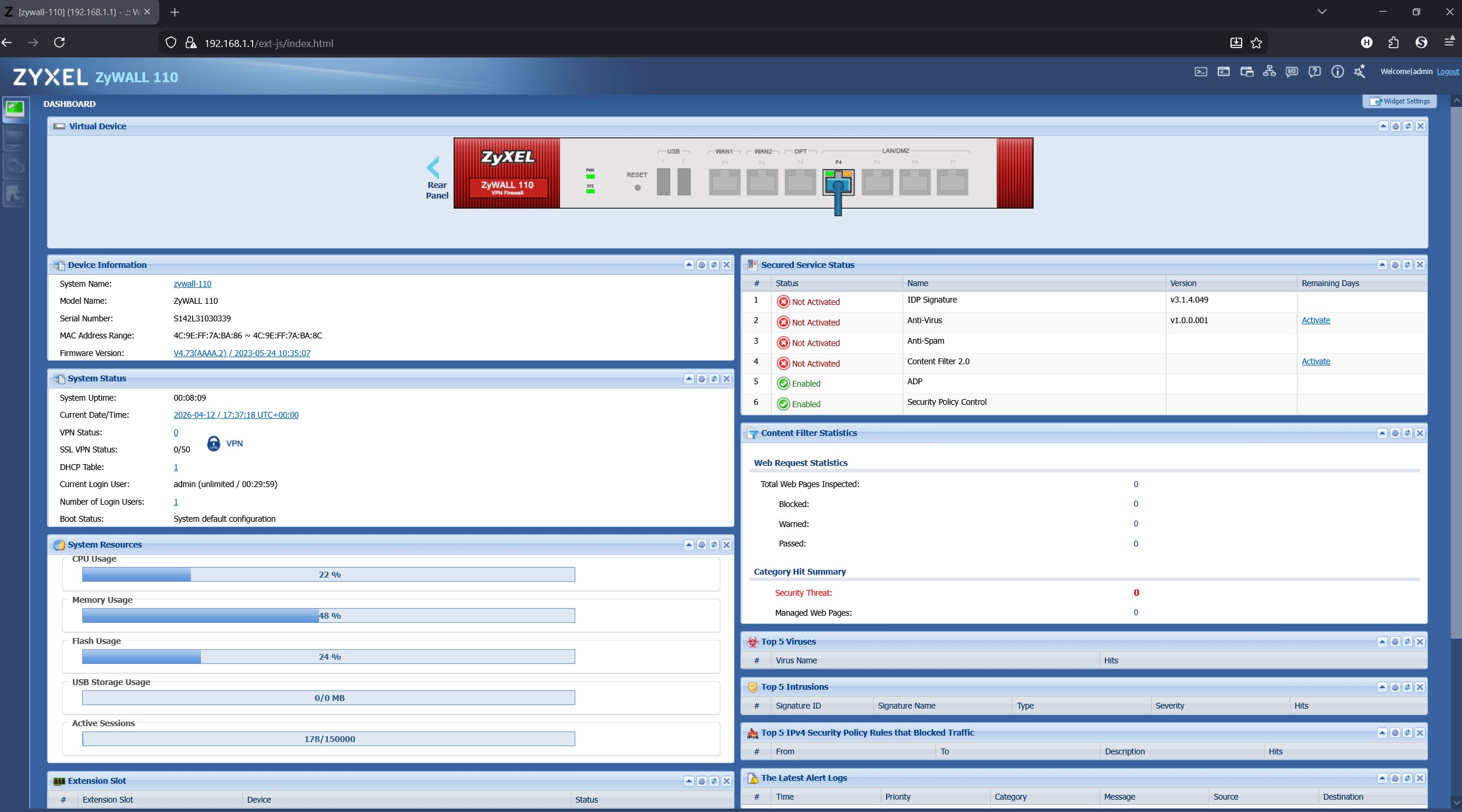Open the Configuration gears sidebar icon
This screenshot has width=1462, height=812.
pyautogui.click(x=15, y=167)
